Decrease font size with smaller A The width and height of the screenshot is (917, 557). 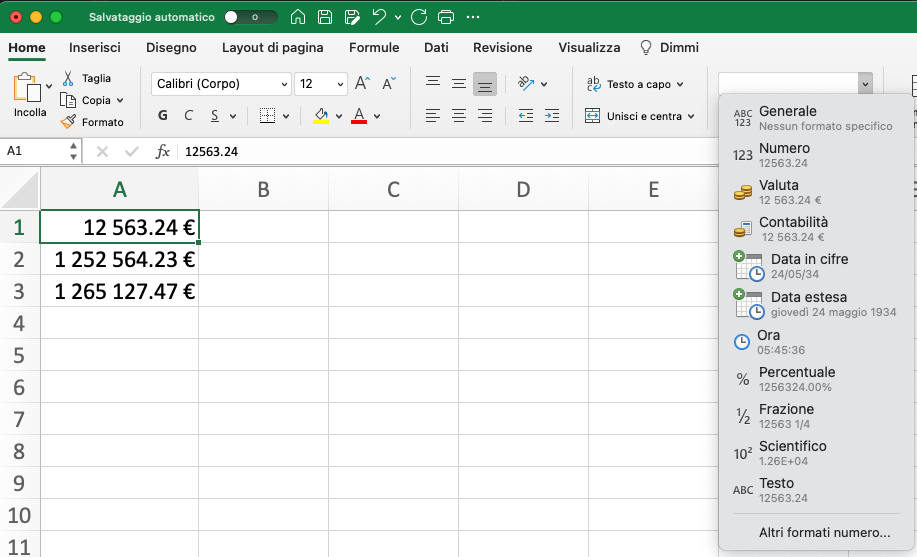[389, 84]
